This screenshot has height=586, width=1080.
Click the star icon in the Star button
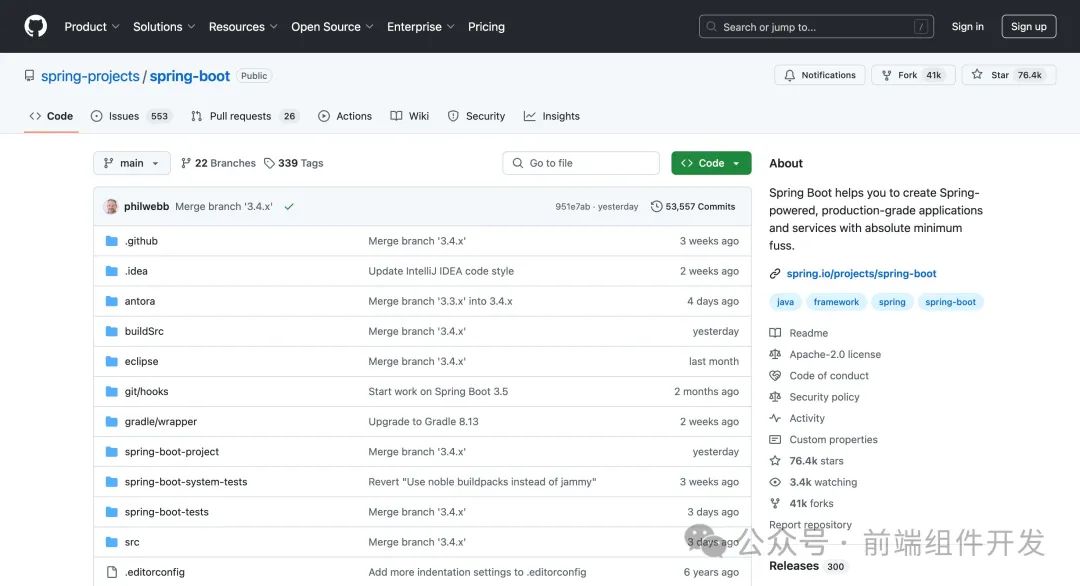pyautogui.click(x=977, y=74)
